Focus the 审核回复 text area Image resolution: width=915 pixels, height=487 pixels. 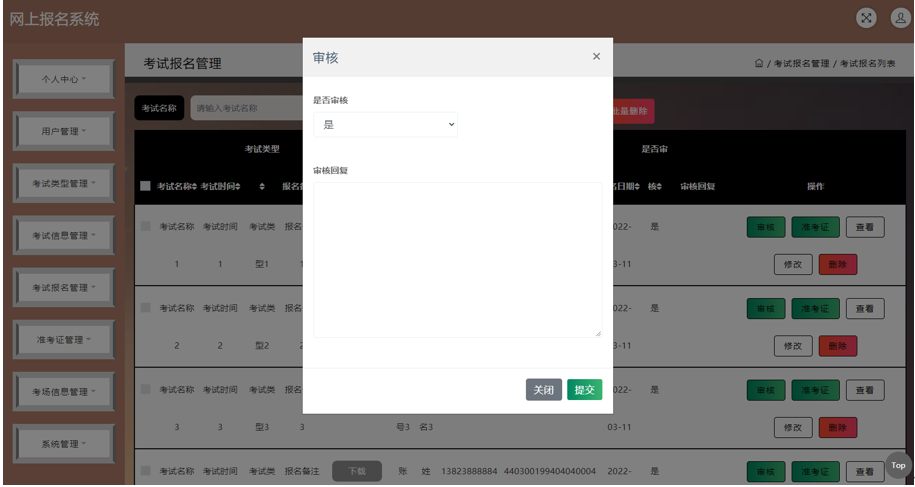pos(458,260)
